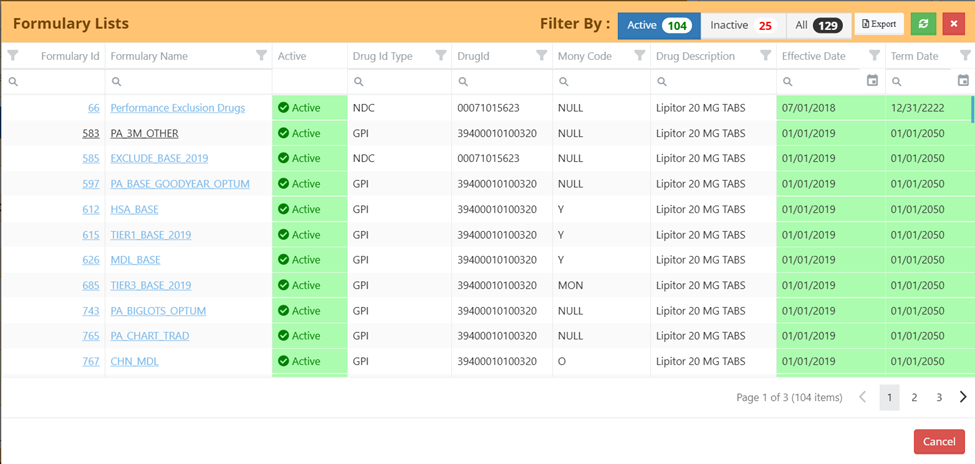Show All formulary lists filter

(x=817, y=25)
